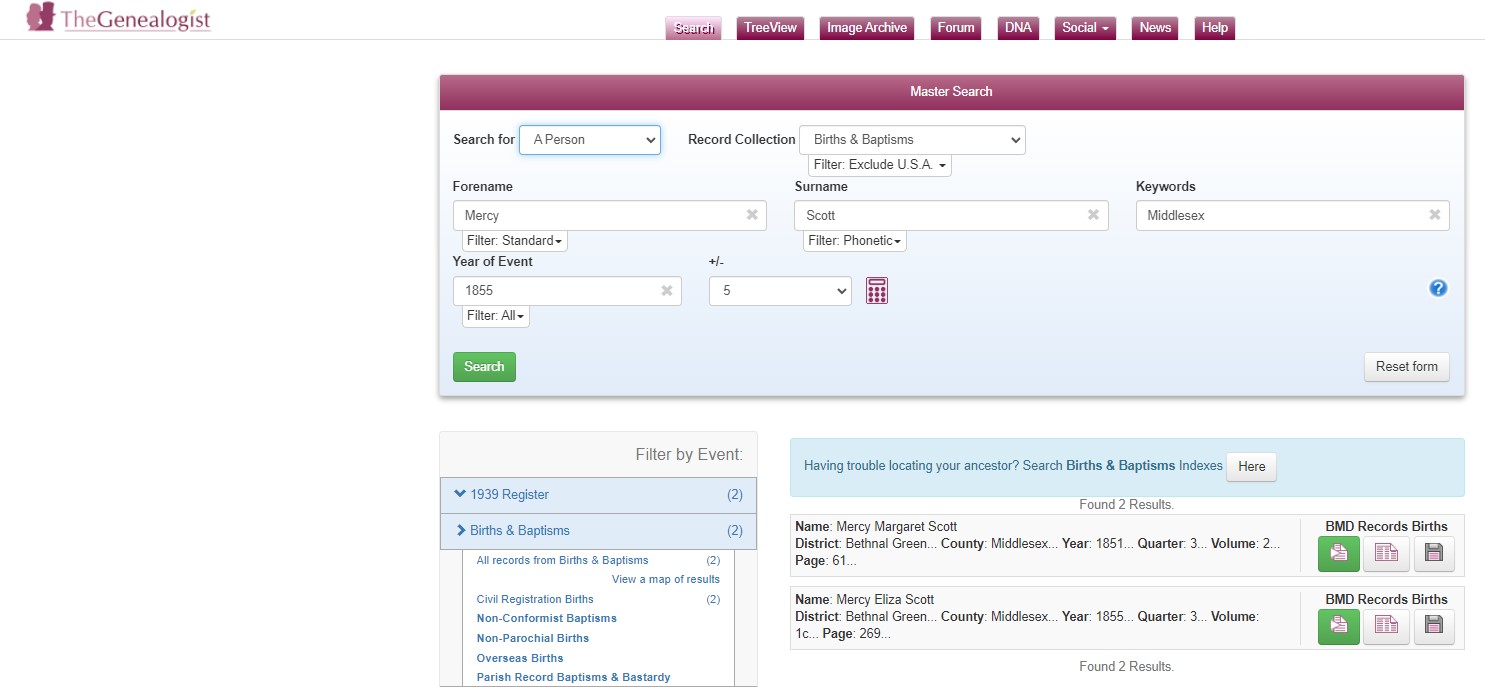Click the blue help question mark icon
The width and height of the screenshot is (1485, 687).
pyautogui.click(x=1438, y=288)
